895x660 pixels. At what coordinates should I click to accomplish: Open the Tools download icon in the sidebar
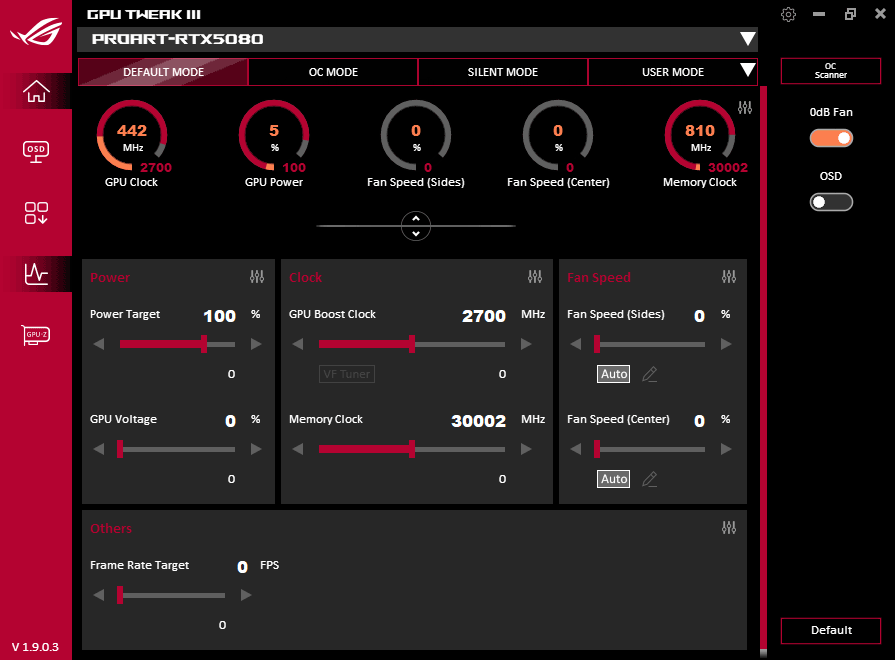coord(36,213)
